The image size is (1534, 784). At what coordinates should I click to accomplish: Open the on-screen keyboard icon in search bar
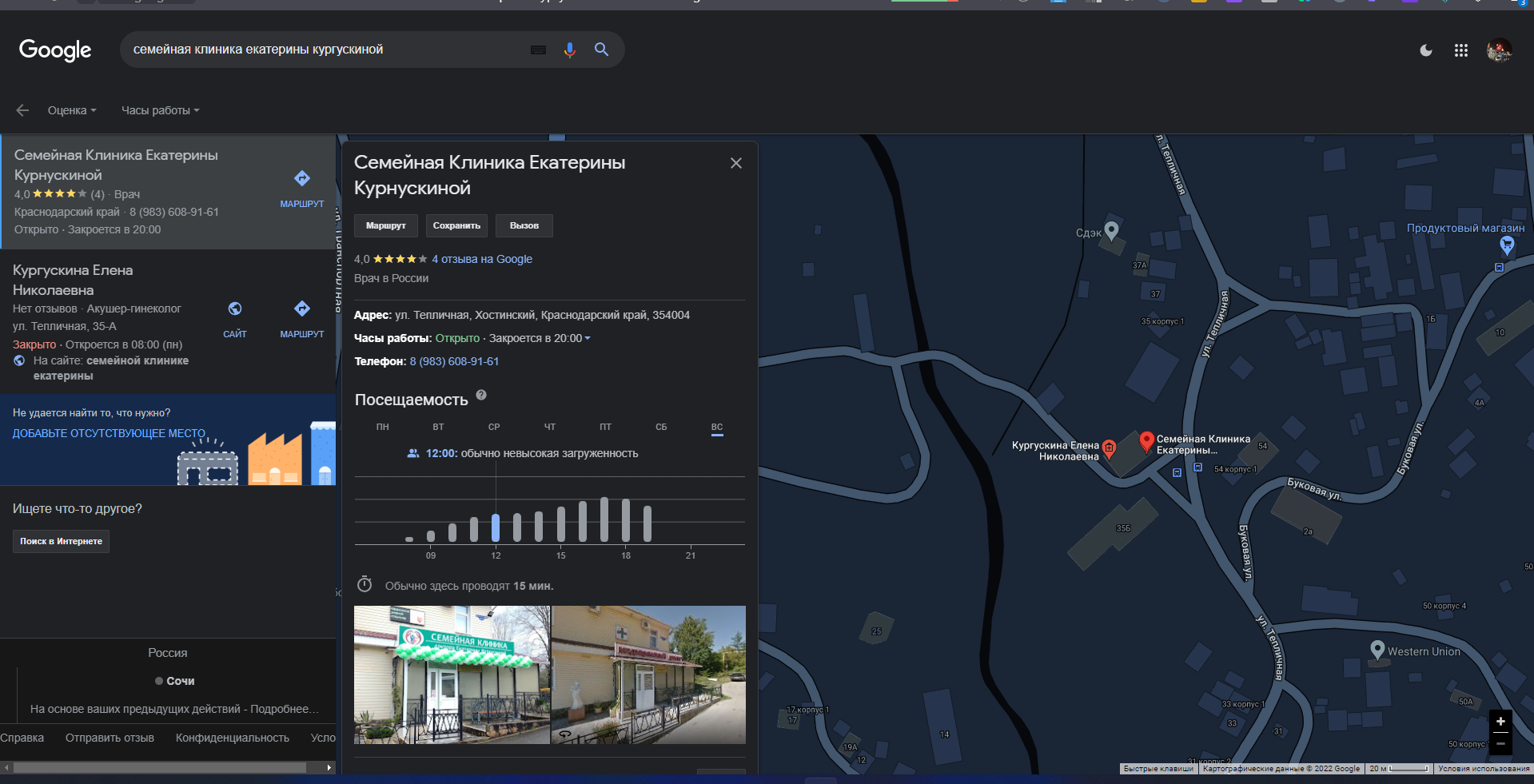pyautogui.click(x=538, y=50)
